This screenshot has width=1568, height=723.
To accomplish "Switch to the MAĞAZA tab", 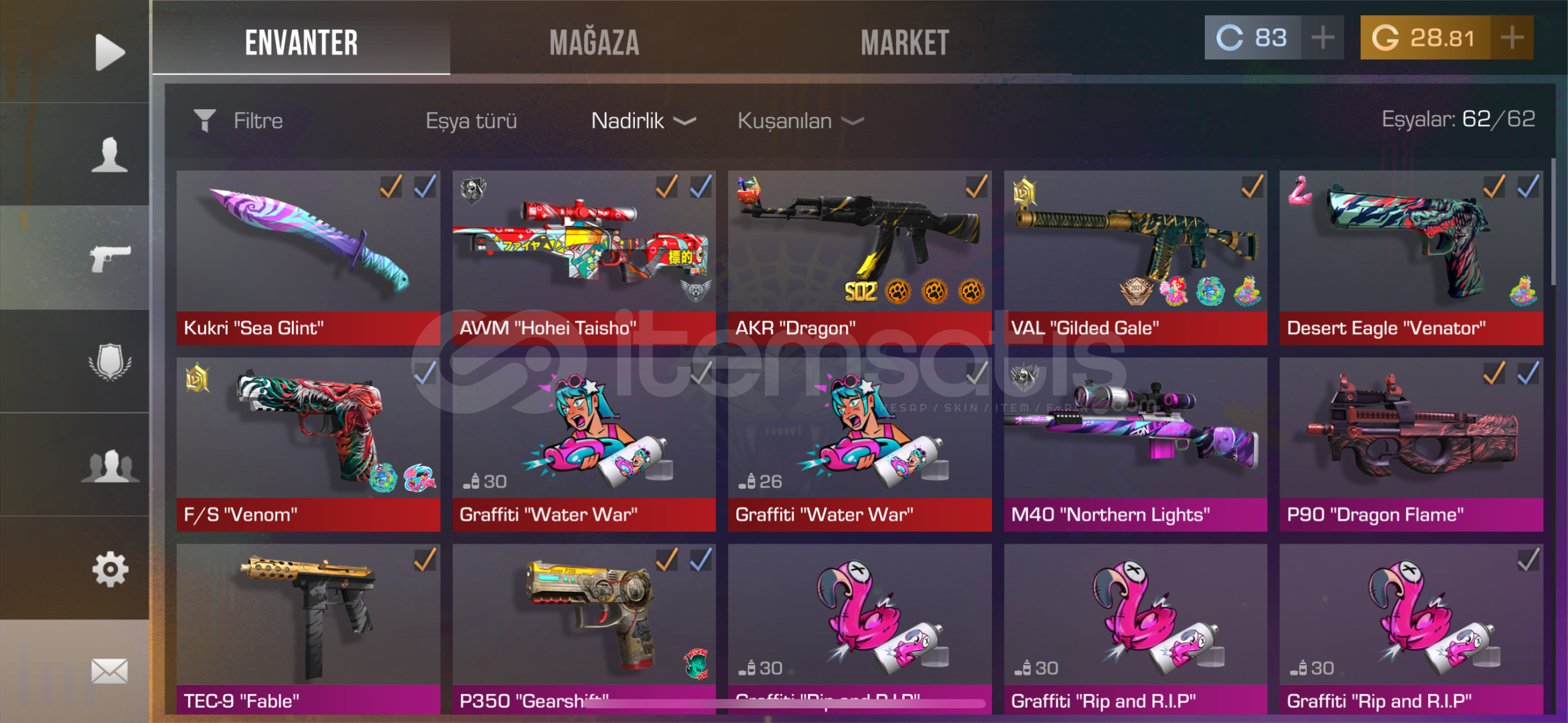I will coord(594,43).
